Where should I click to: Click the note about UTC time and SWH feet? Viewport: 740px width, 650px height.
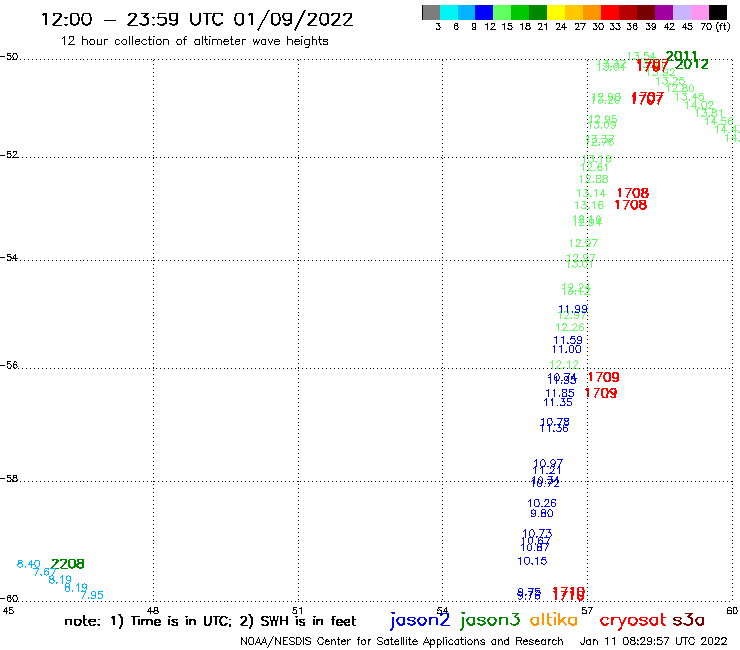(x=210, y=621)
